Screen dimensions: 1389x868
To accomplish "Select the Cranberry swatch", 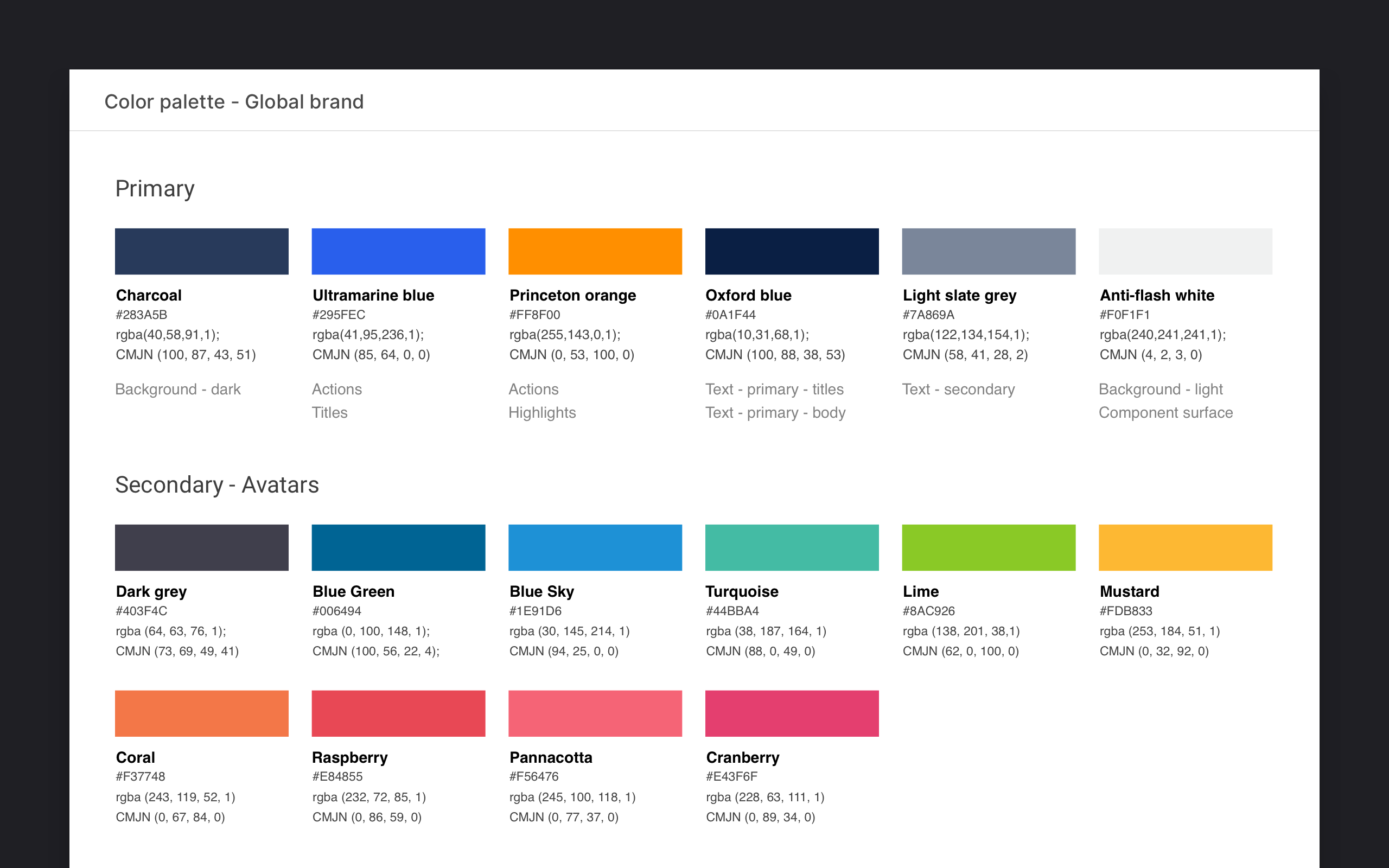I will [x=792, y=713].
